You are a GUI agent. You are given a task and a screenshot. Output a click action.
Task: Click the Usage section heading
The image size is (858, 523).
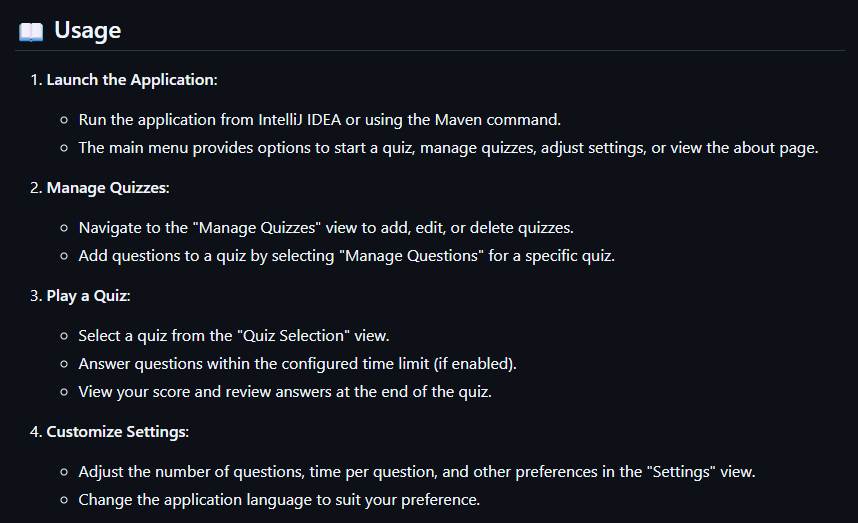tap(87, 31)
